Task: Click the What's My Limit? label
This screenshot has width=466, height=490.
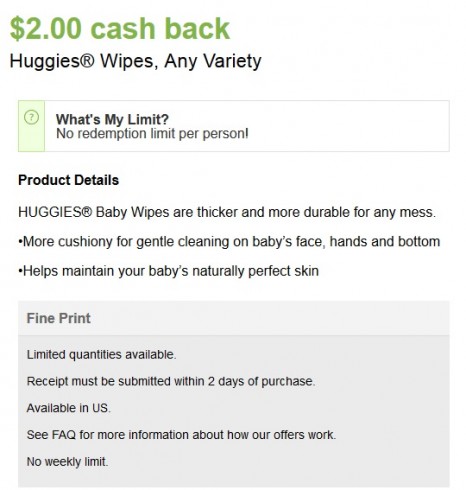Action: tap(112, 119)
